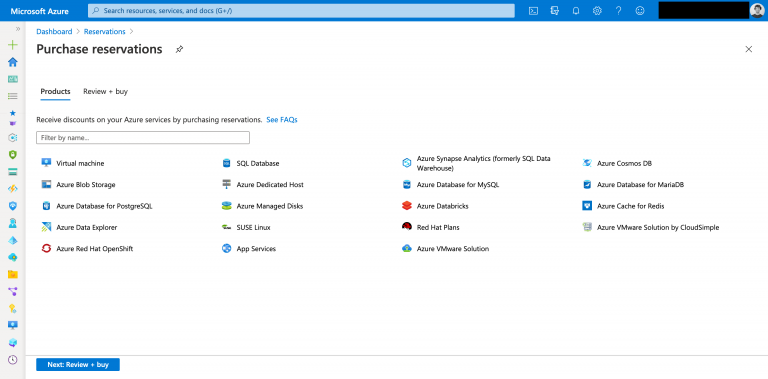Click the Next: Review + buy button
768x379 pixels.
pyautogui.click(x=78, y=365)
